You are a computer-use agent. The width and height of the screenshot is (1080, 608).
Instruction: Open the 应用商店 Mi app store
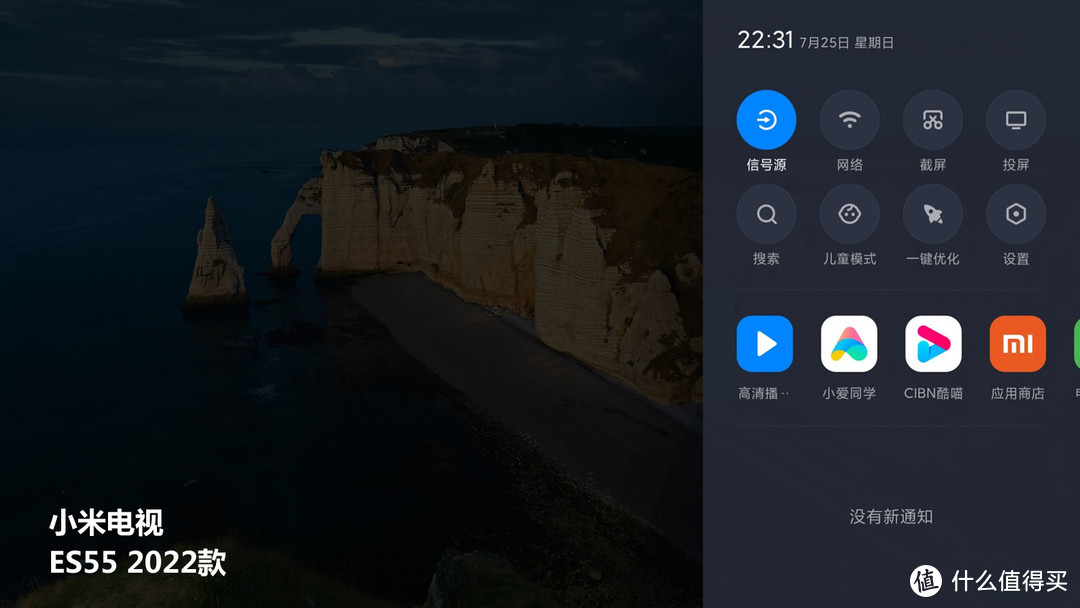click(x=1017, y=344)
